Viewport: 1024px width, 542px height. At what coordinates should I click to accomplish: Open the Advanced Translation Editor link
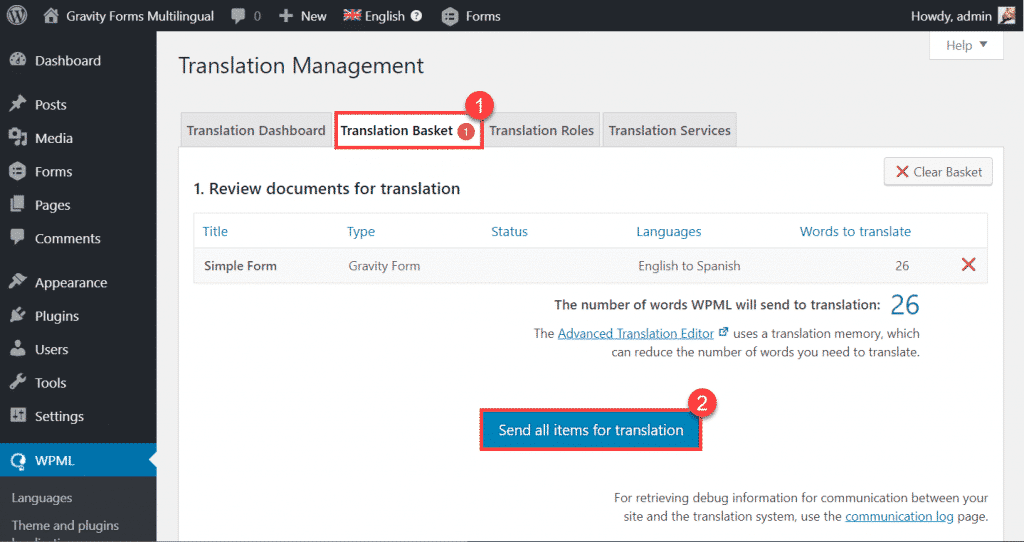pos(635,333)
